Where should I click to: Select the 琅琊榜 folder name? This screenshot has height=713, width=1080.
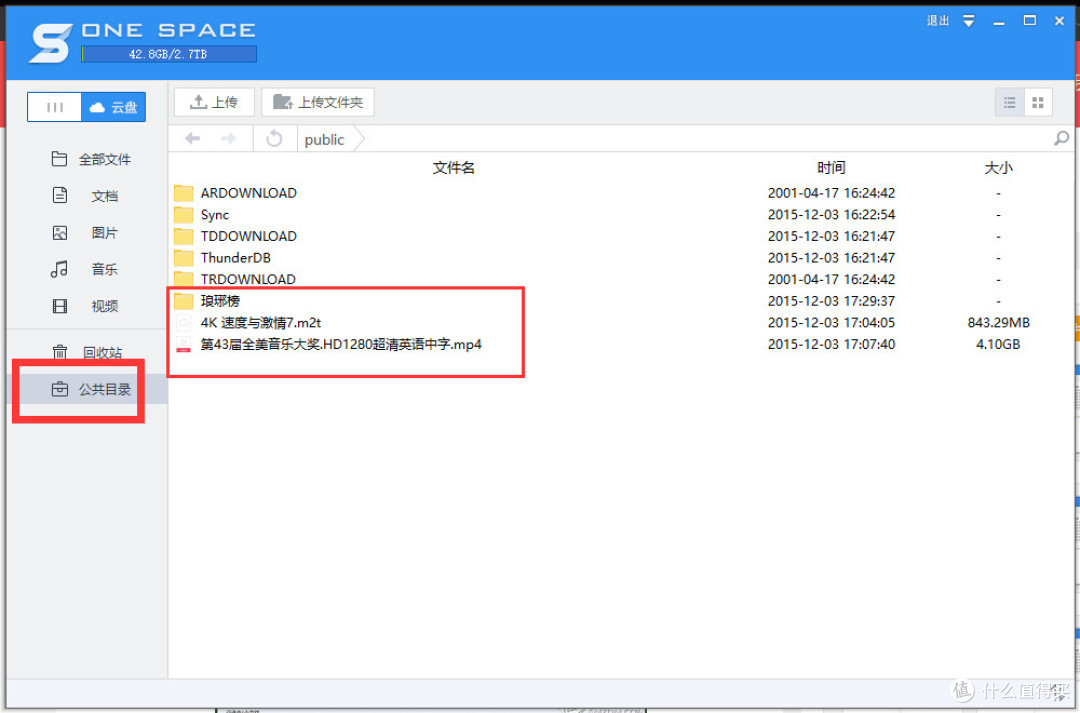220,301
